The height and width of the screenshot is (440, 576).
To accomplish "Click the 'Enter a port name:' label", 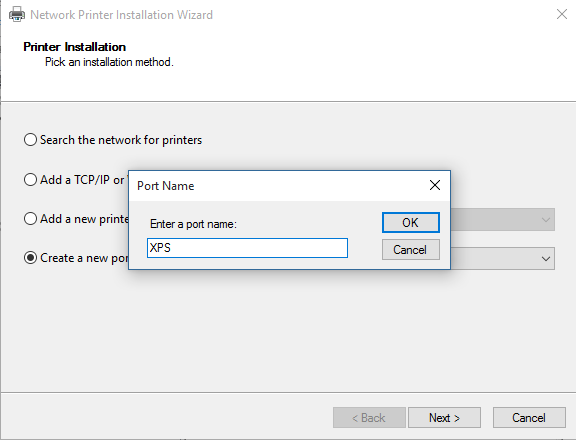I will tap(193, 224).
